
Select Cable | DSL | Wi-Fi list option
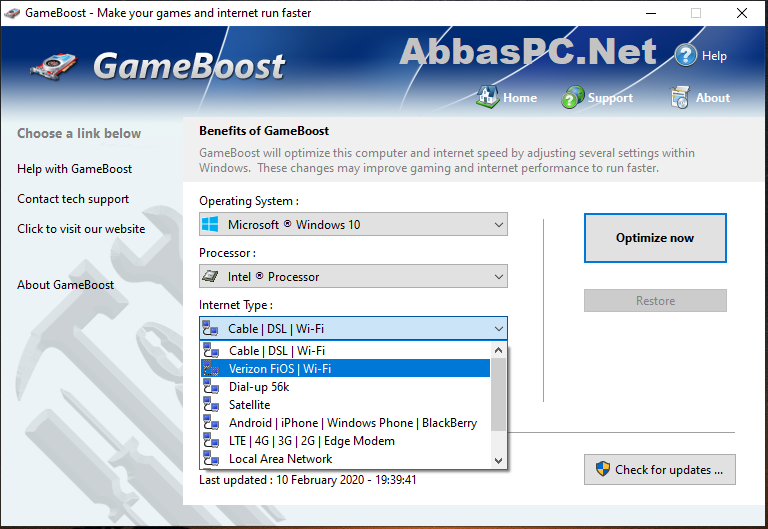click(x=346, y=351)
